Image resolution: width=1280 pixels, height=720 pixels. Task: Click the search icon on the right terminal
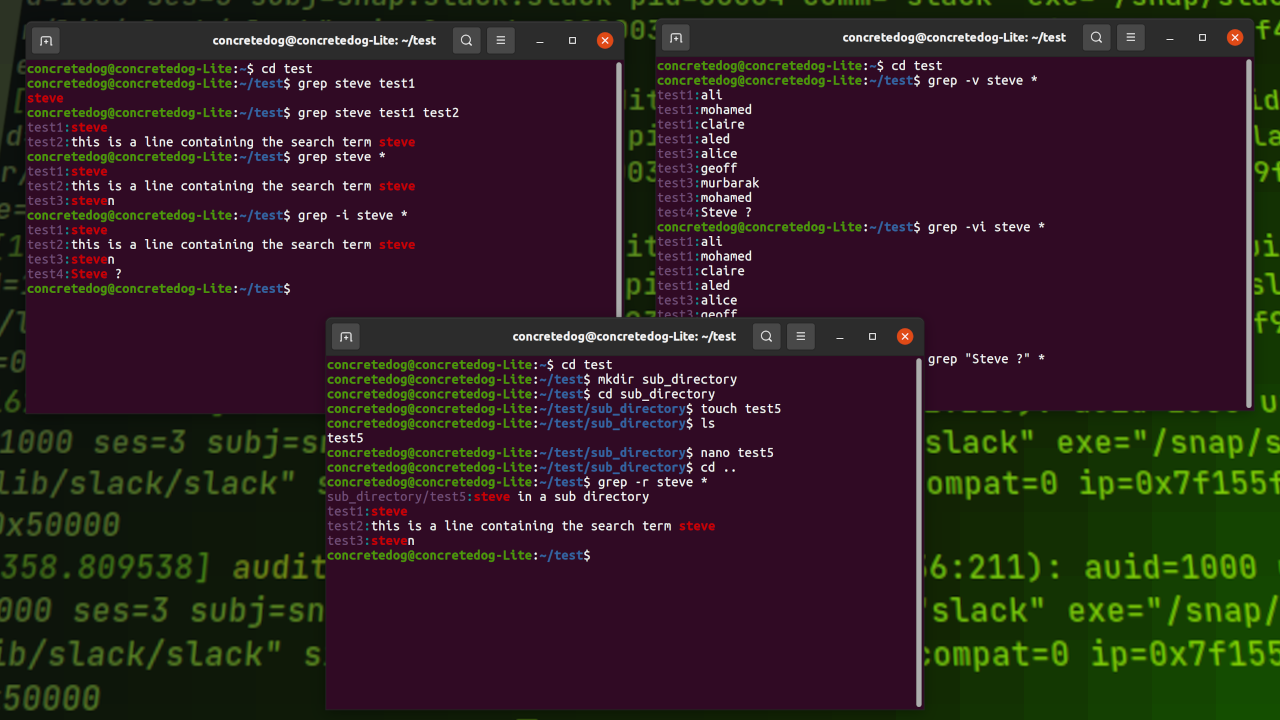click(x=1096, y=37)
